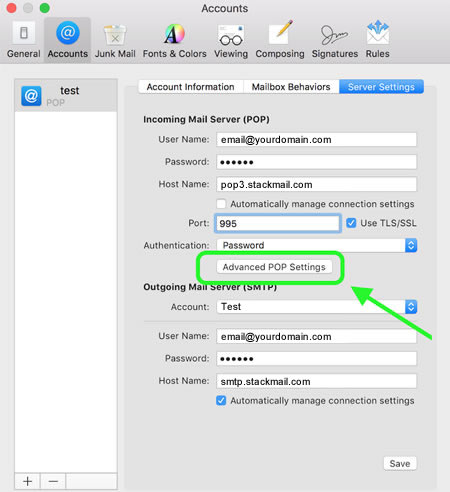This screenshot has width=450, height=492.
Task: Close the Accounts window
Action: point(11,8)
